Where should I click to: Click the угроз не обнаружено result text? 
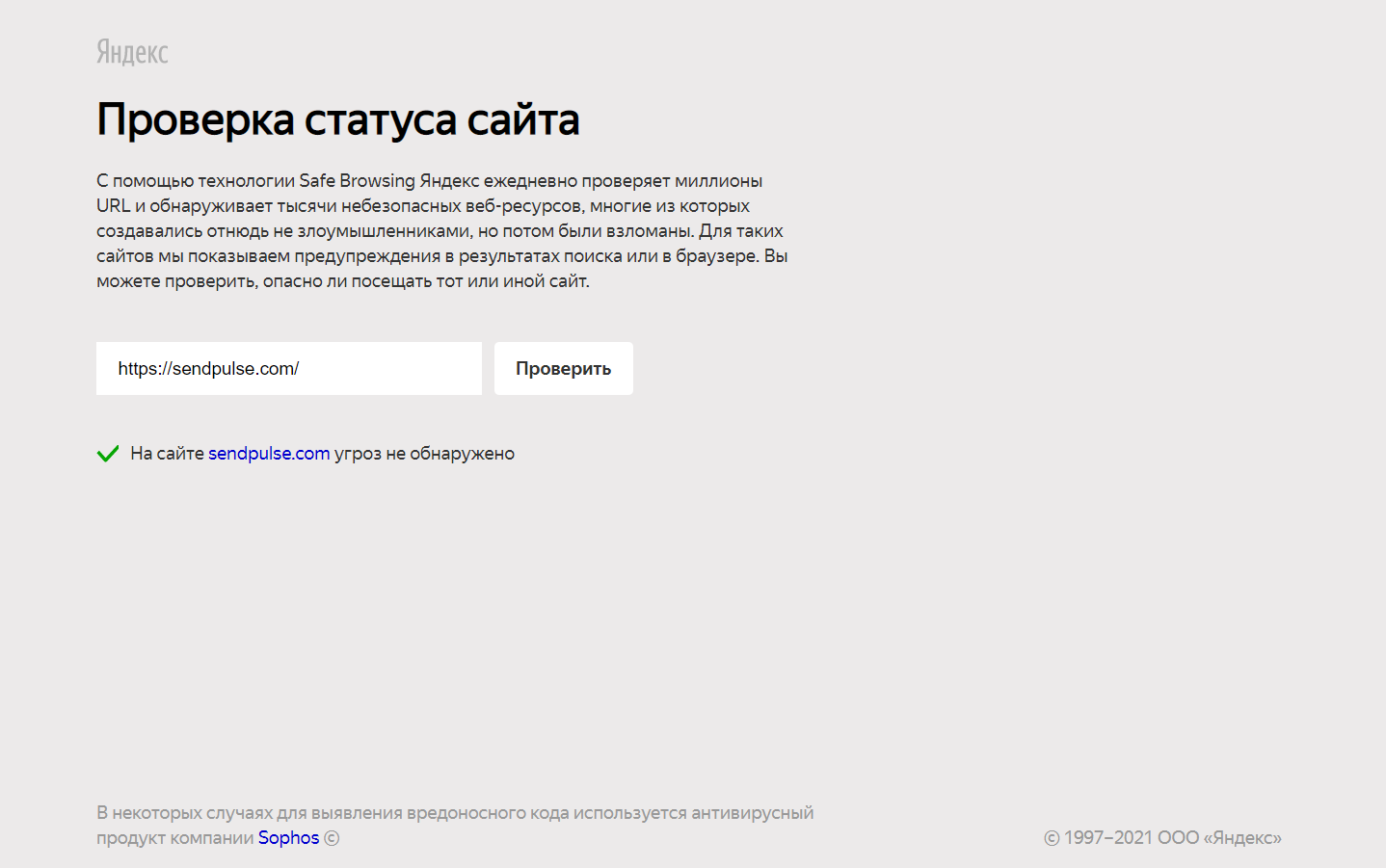click(424, 454)
